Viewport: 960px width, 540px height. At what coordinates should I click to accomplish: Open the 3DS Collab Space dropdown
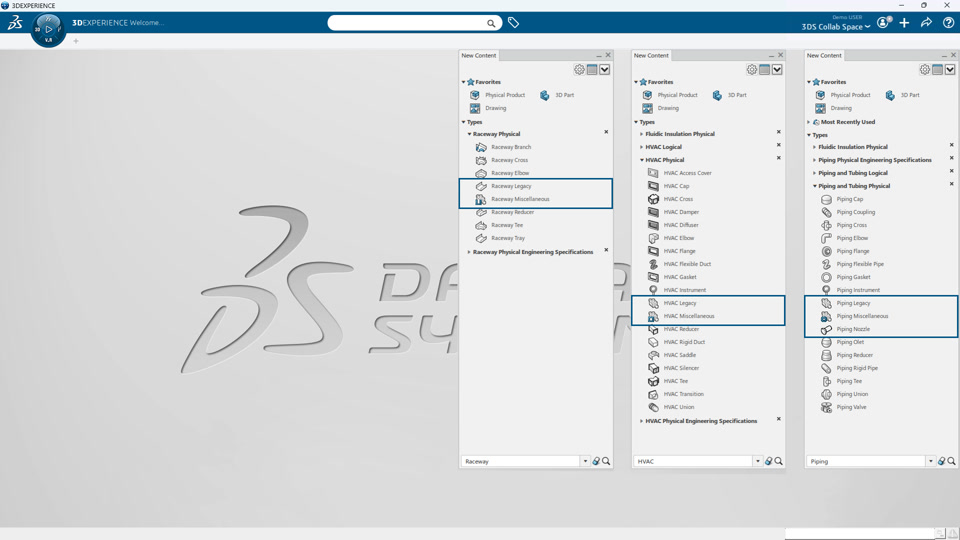coord(836,27)
